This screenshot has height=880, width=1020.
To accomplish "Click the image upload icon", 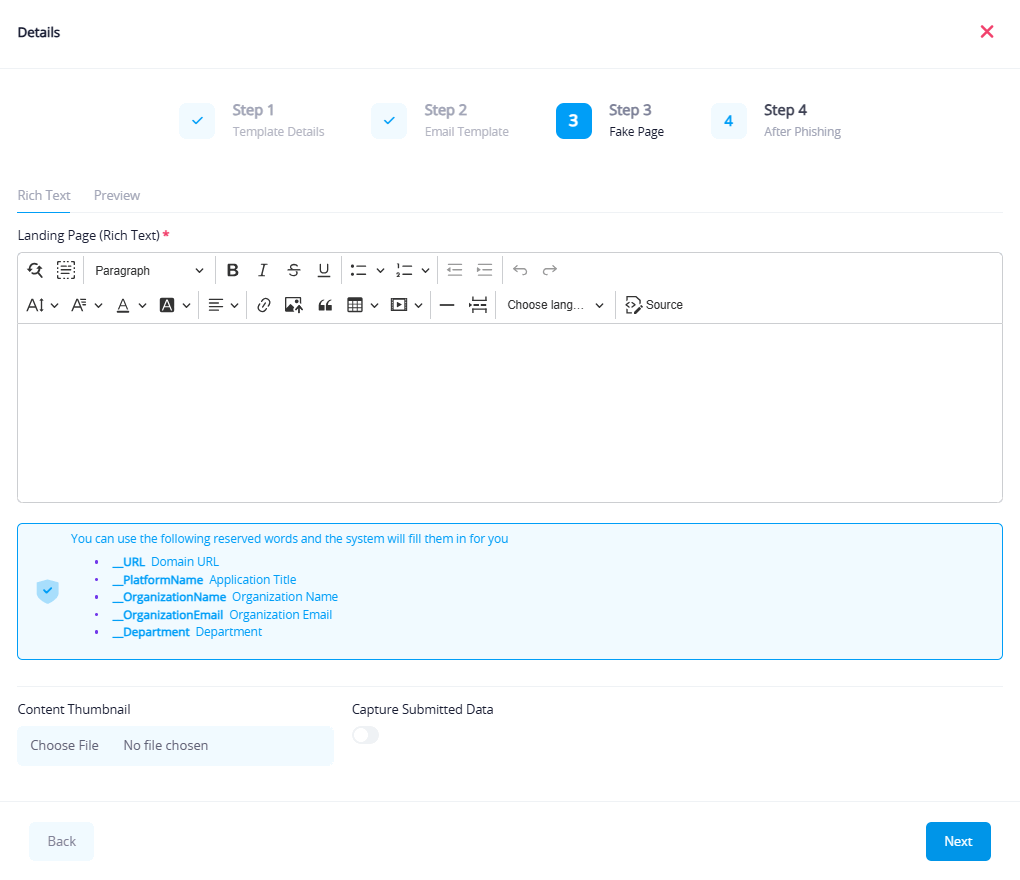I will point(293,305).
